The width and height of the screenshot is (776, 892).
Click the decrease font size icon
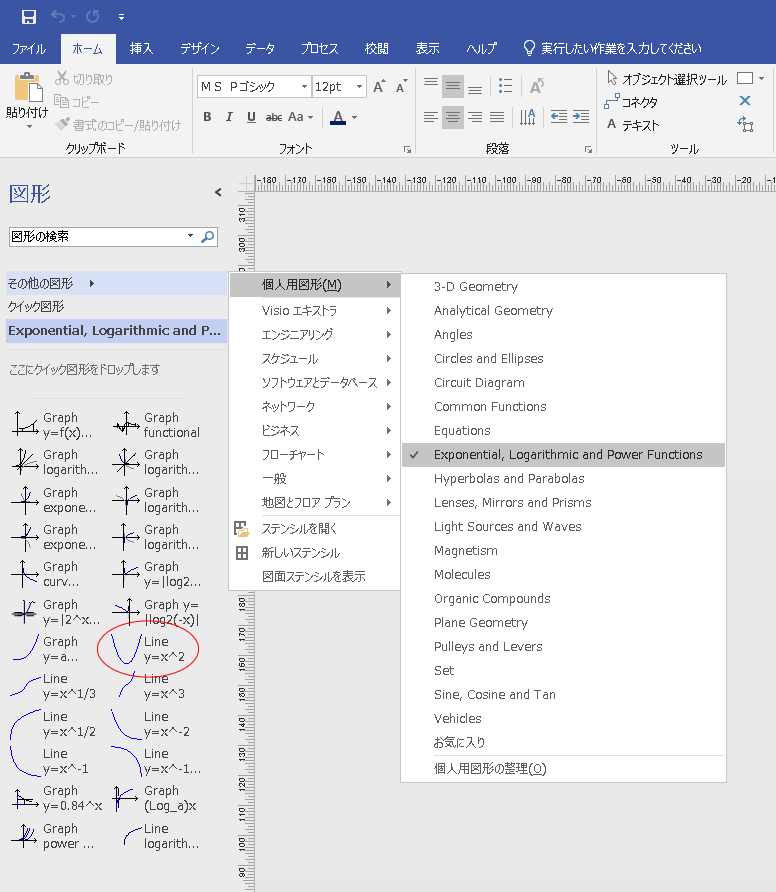coord(402,86)
